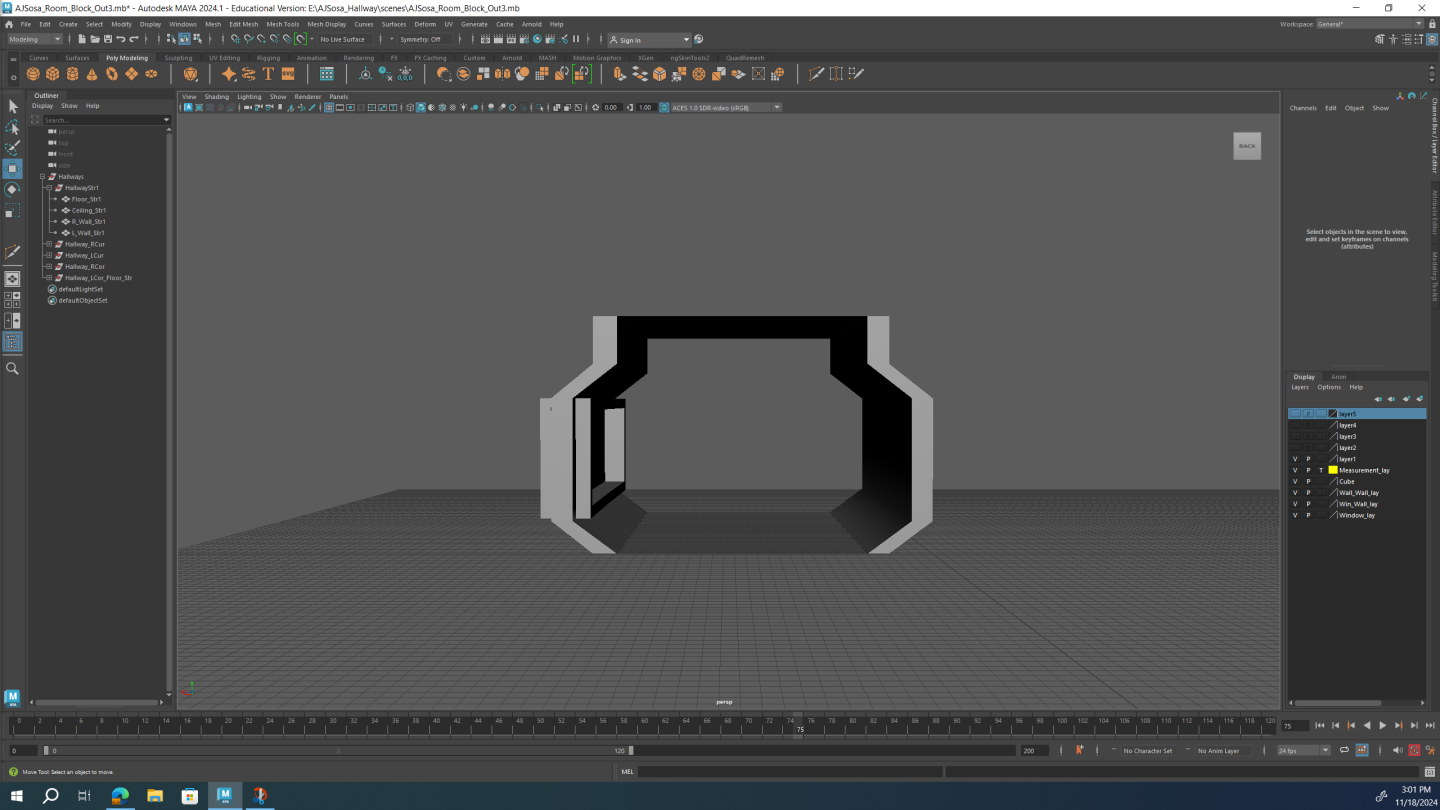Viewport: 1440px width, 810px height.
Task: Select the Rotate tool in toolbox
Action: [x=12, y=190]
